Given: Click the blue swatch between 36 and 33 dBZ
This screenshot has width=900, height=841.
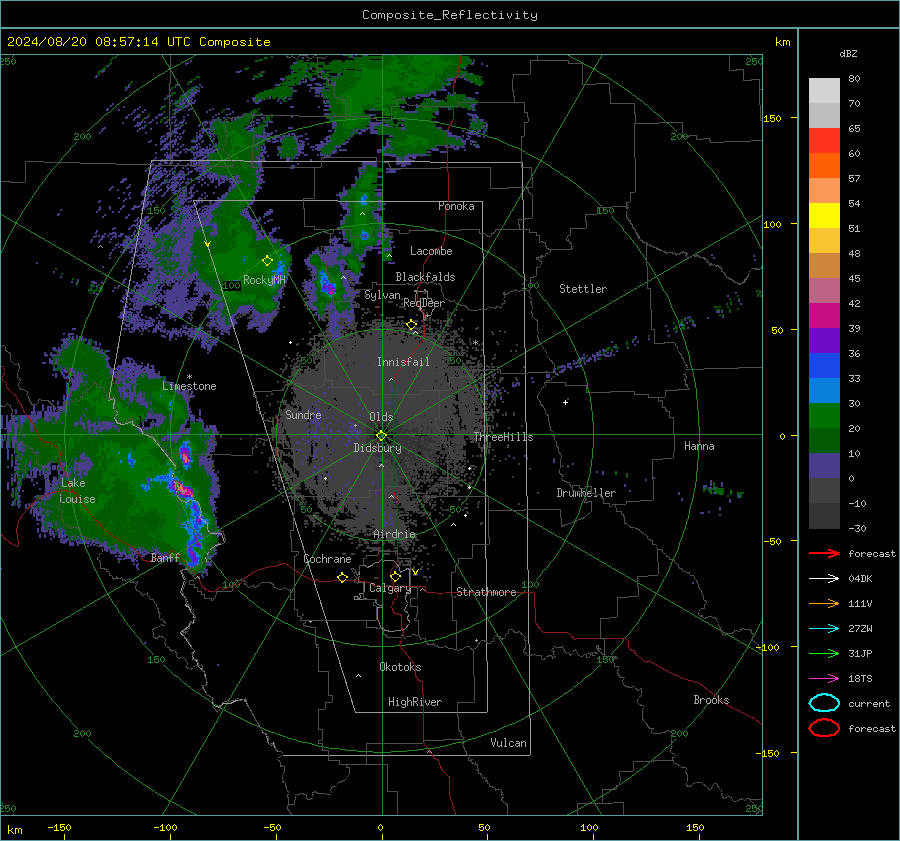Looking at the screenshot, I should [x=824, y=366].
